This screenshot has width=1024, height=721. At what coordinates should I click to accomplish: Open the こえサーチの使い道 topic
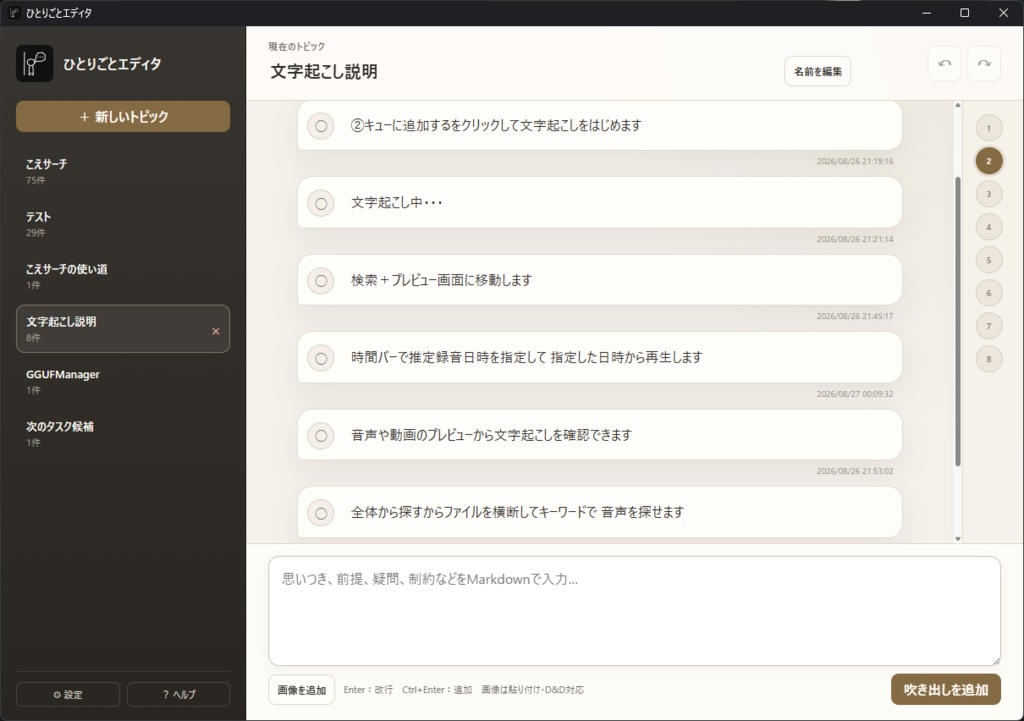[x=123, y=276]
